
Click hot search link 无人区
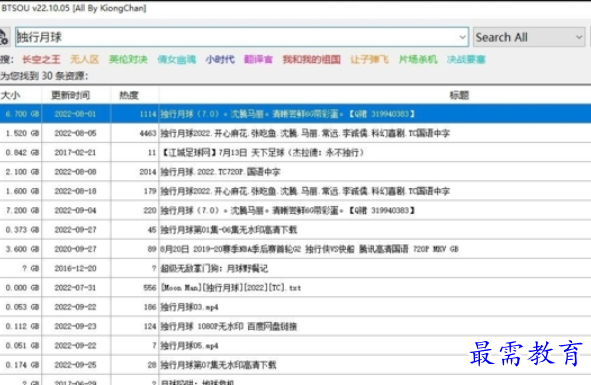click(84, 59)
